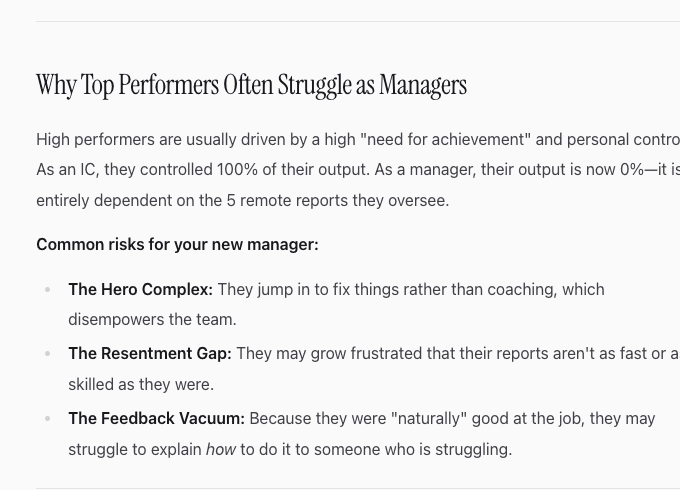The width and height of the screenshot is (680, 490).
Task: Click the bold "The Feedback Vacuum:" label
Action: (156, 419)
